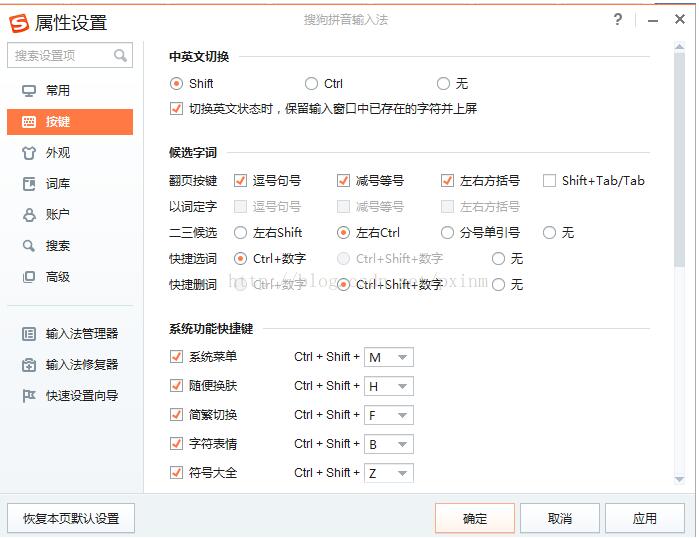
Task: Minimize the 属性设置 window
Action: (653, 20)
